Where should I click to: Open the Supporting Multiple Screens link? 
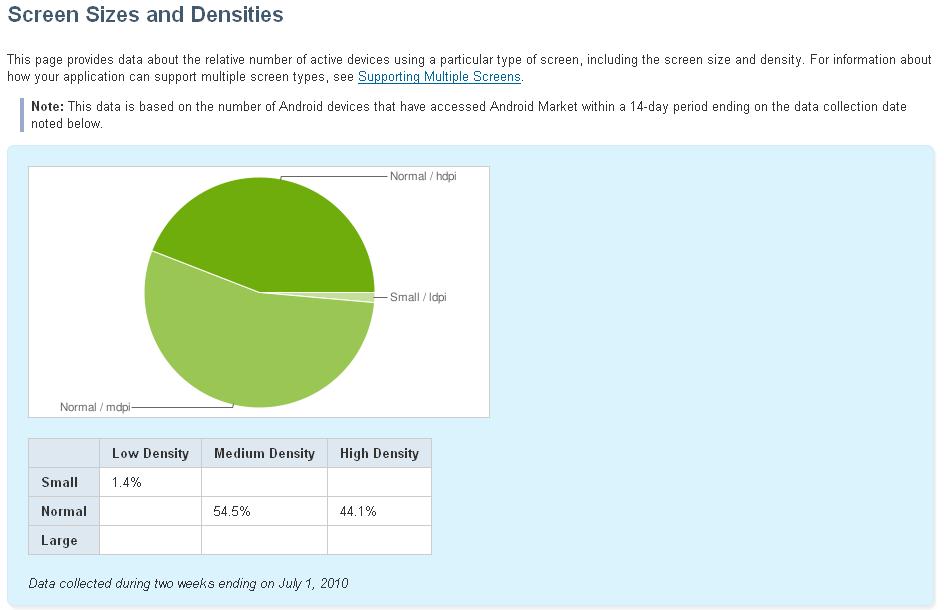click(x=439, y=77)
